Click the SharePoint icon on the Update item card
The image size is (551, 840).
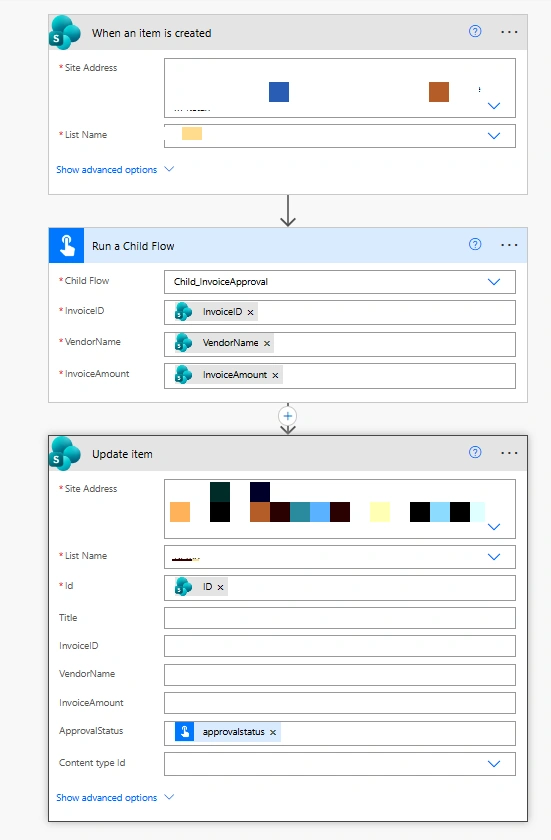tap(65, 454)
